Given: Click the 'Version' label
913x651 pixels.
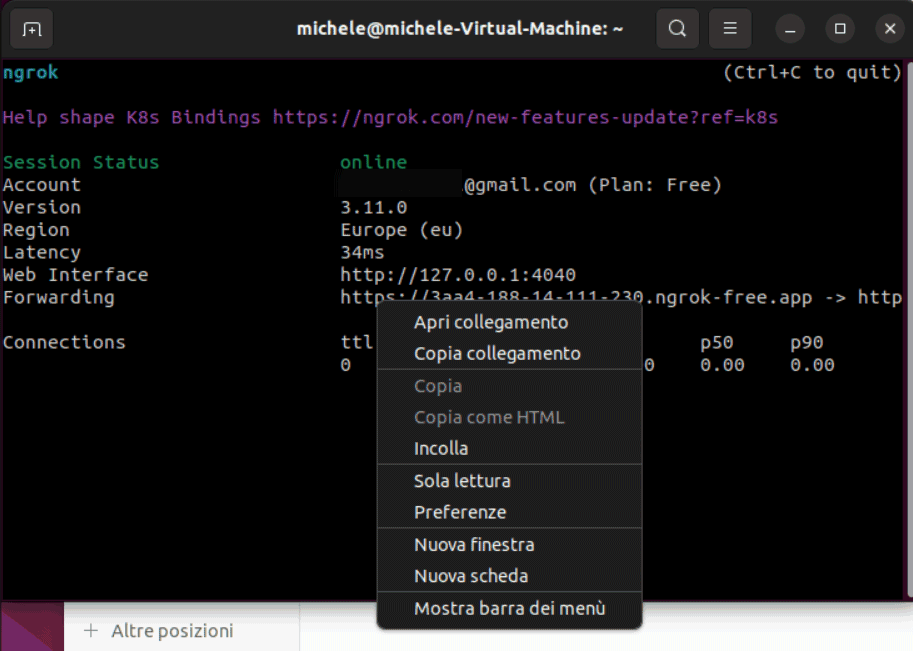Looking at the screenshot, I should (42, 207).
